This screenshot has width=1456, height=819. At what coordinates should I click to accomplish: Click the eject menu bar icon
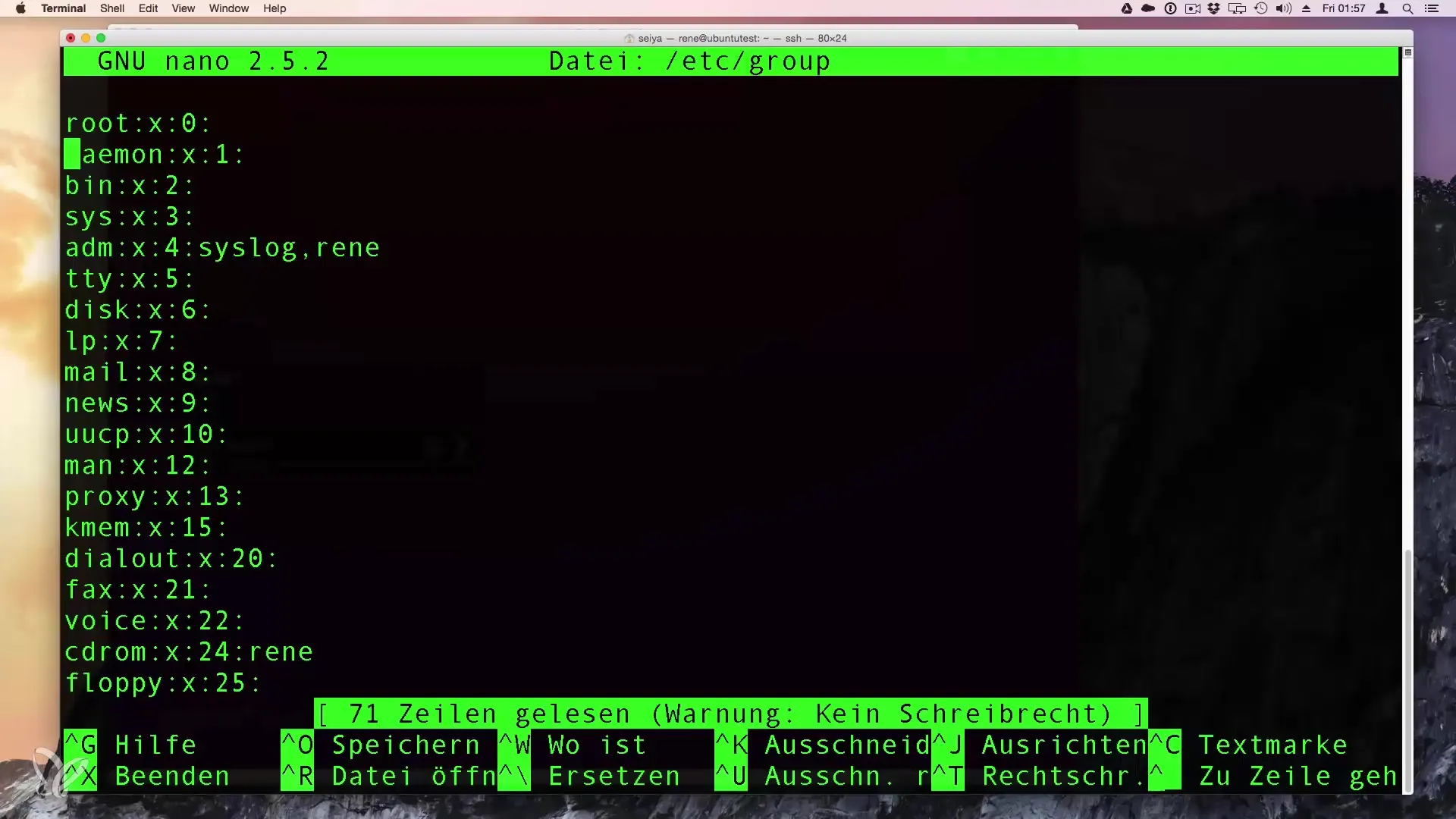(1306, 8)
